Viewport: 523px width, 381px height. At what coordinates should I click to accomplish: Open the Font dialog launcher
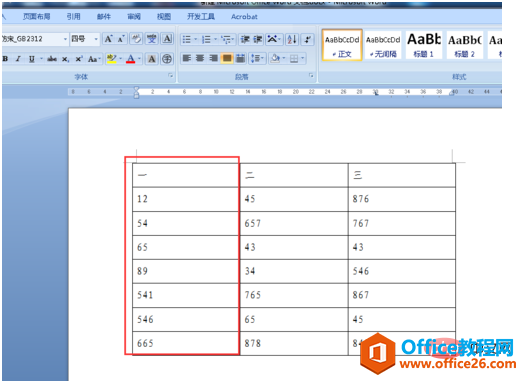(x=170, y=76)
